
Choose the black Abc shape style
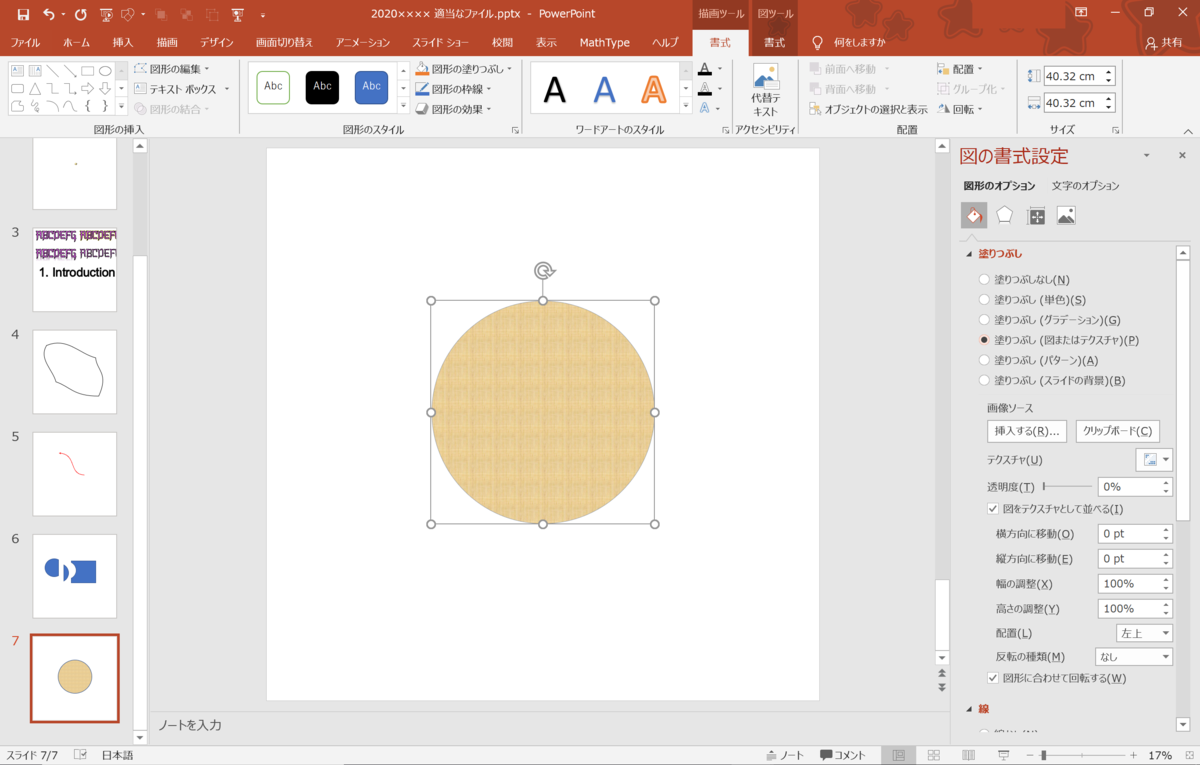(x=322, y=87)
